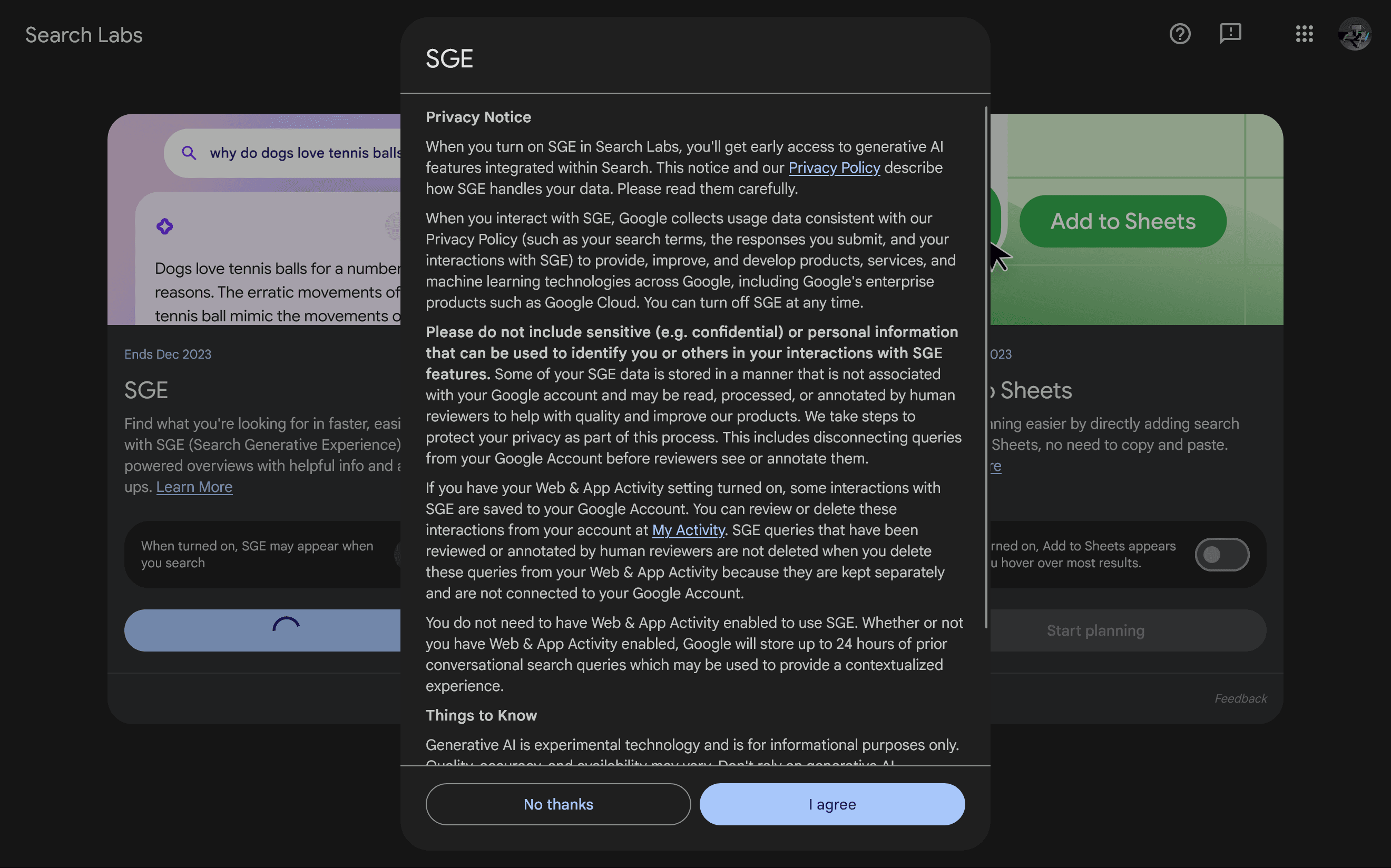Click the I agree button
1391x868 pixels.
click(831, 804)
